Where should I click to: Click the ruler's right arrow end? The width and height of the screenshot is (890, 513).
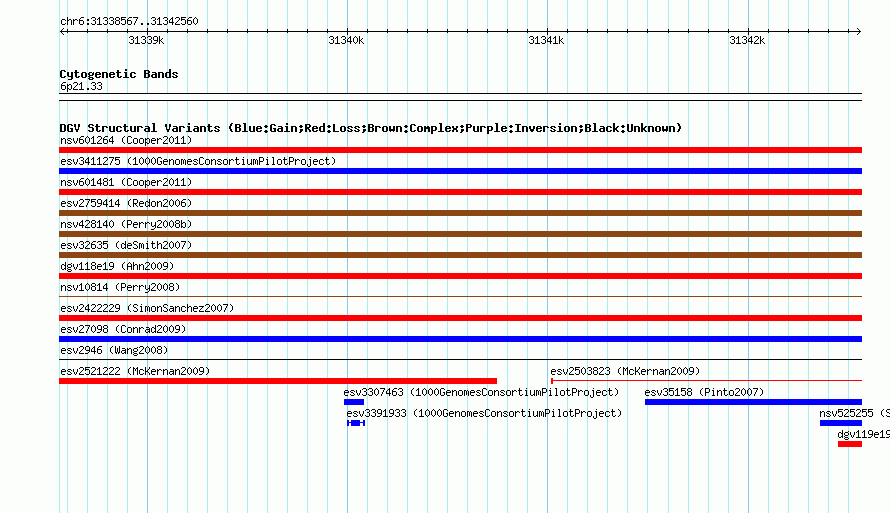(858, 31)
